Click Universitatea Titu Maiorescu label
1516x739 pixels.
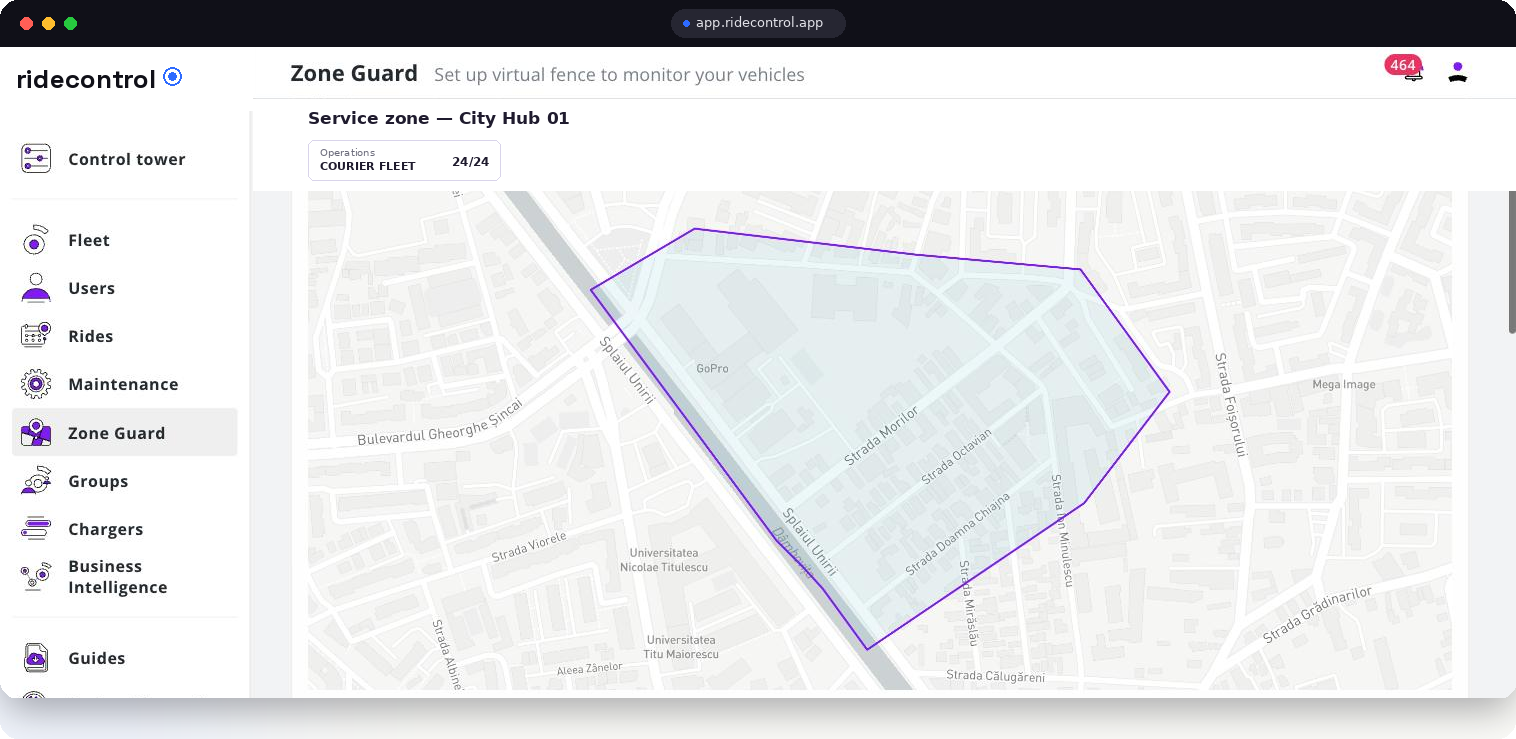coord(681,646)
